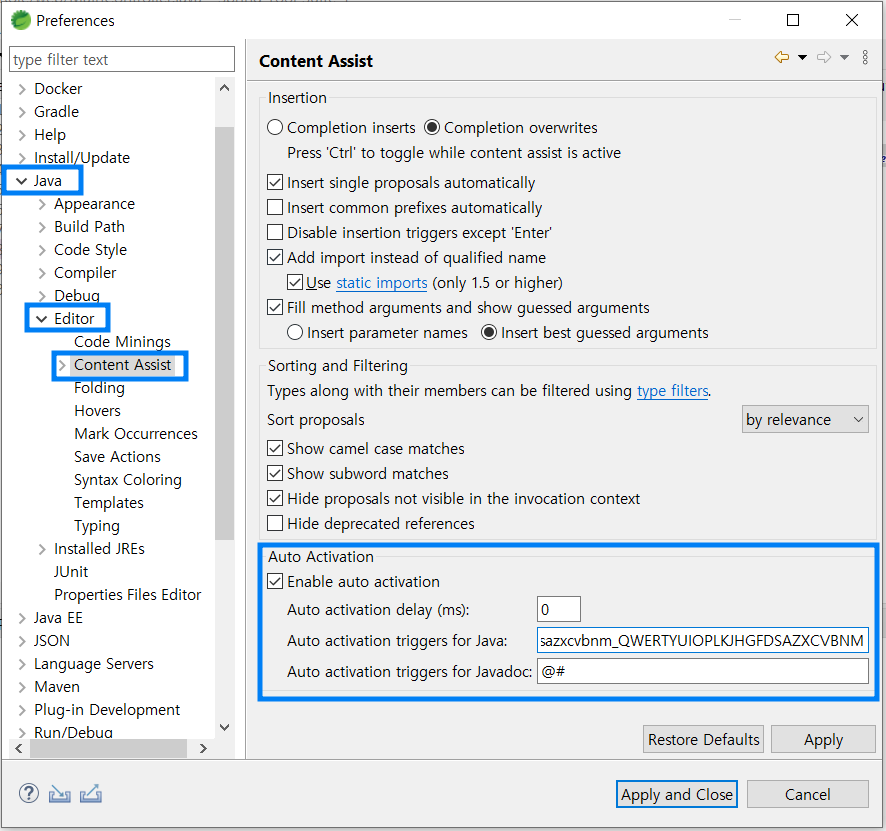The height and width of the screenshot is (831, 886).
Task: Click the Spring leaf Preferences window icon
Action: click(x=21, y=20)
